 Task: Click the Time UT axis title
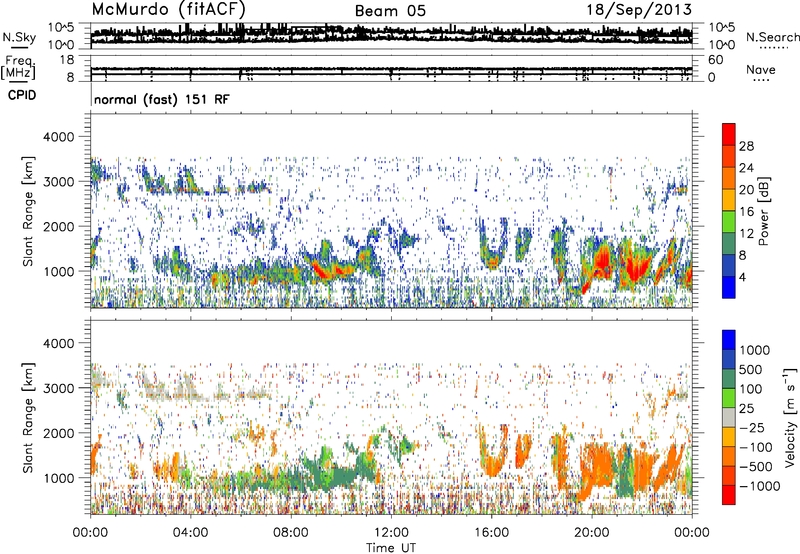coord(391,548)
